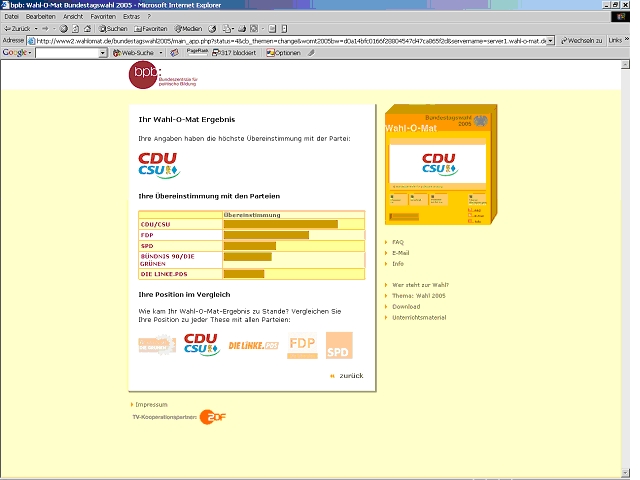Compare with the FDP logo
This screenshot has width=640, height=480.
point(302,346)
